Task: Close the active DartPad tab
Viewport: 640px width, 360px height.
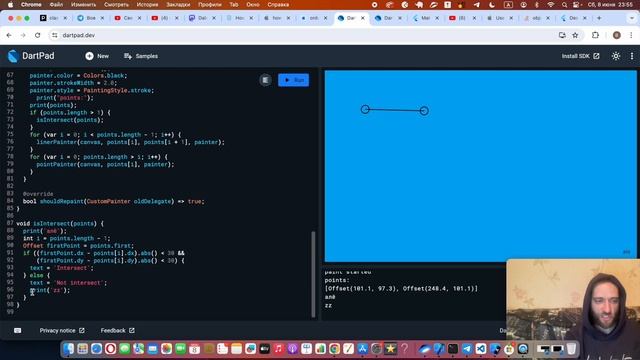Action: 362,18
